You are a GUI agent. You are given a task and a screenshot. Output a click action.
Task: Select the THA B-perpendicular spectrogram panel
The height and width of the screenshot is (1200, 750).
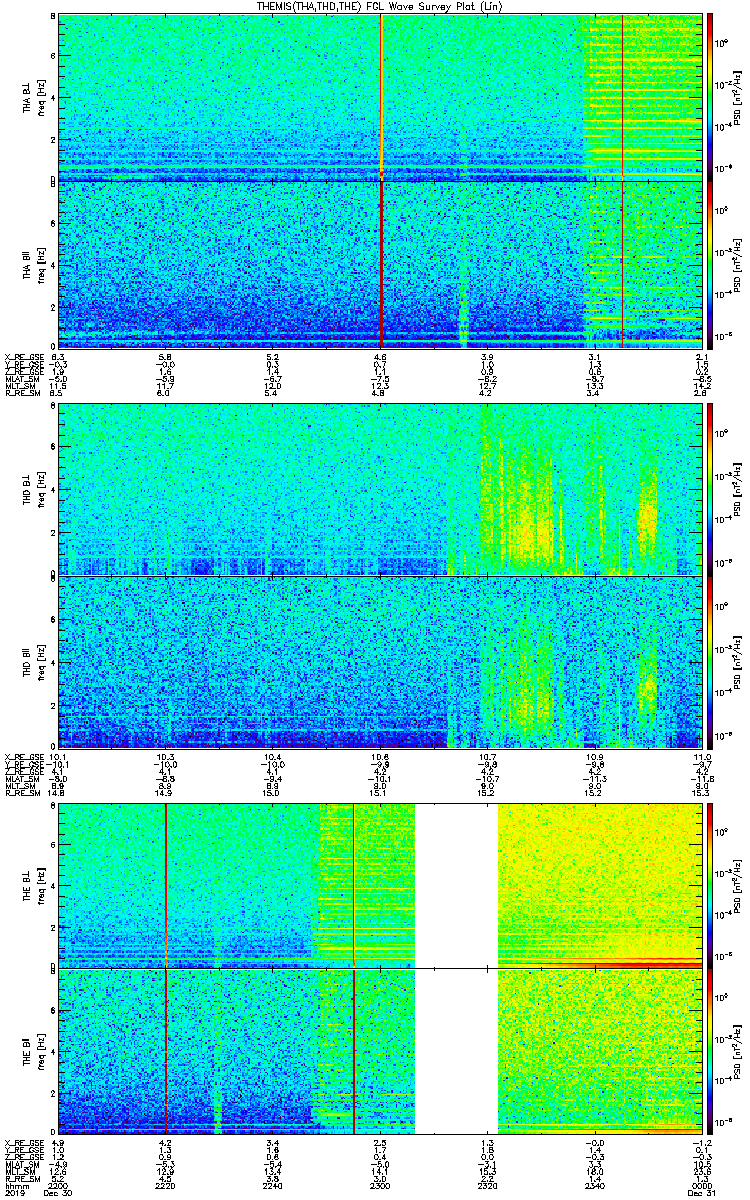[x=380, y=97]
